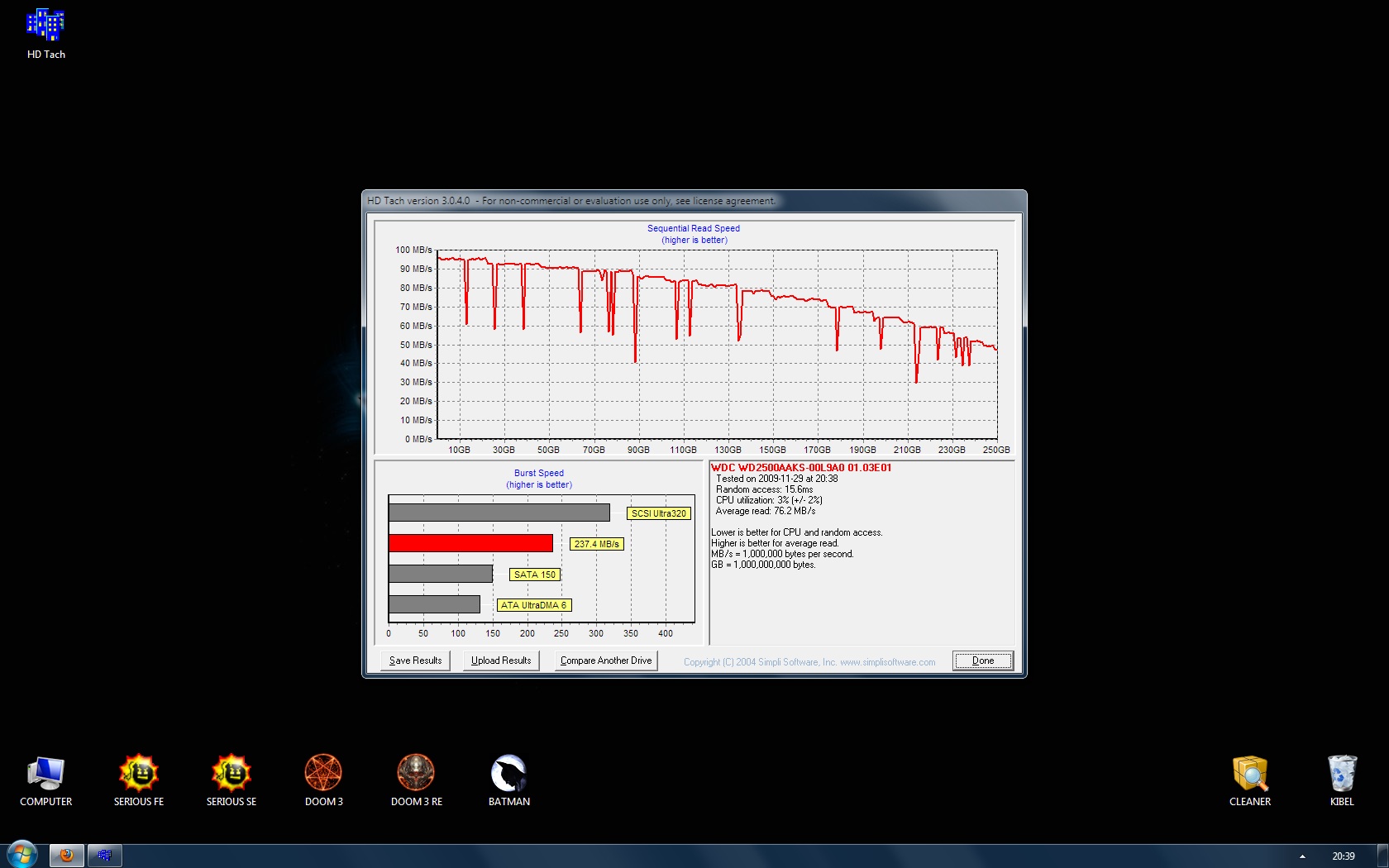Click the SCSI Ultra320 burst label

tap(659, 513)
